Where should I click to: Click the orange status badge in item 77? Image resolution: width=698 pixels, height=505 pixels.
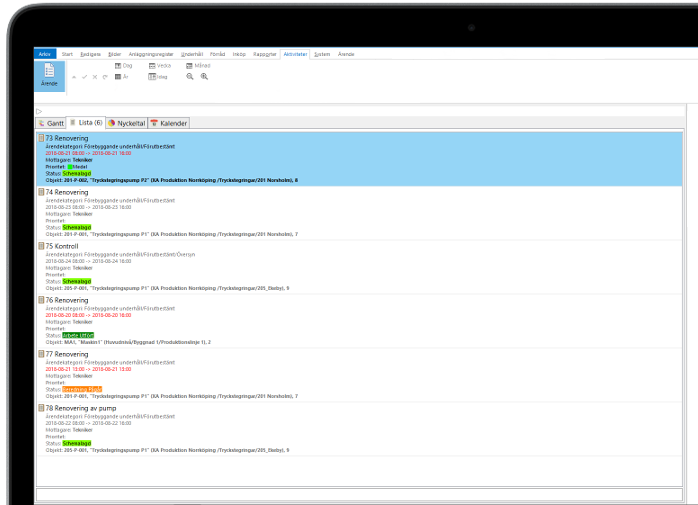pos(82,389)
